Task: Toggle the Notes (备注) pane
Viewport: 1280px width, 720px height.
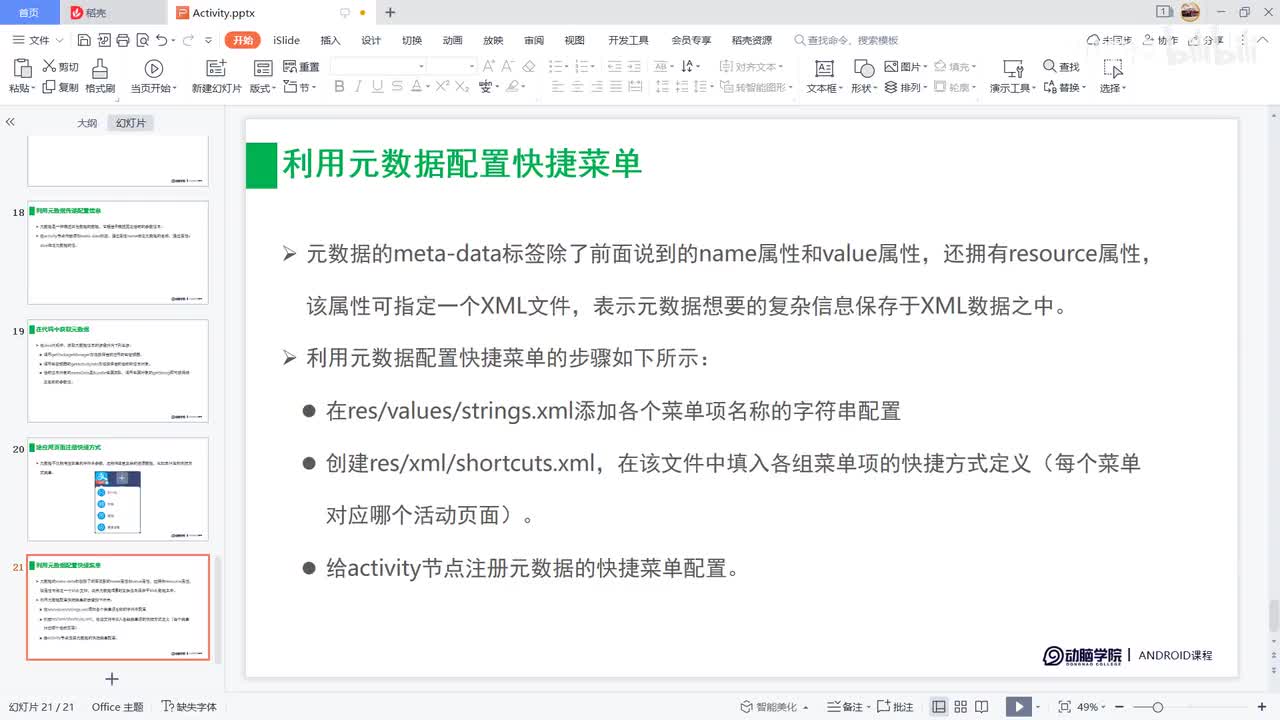Action: [847, 707]
